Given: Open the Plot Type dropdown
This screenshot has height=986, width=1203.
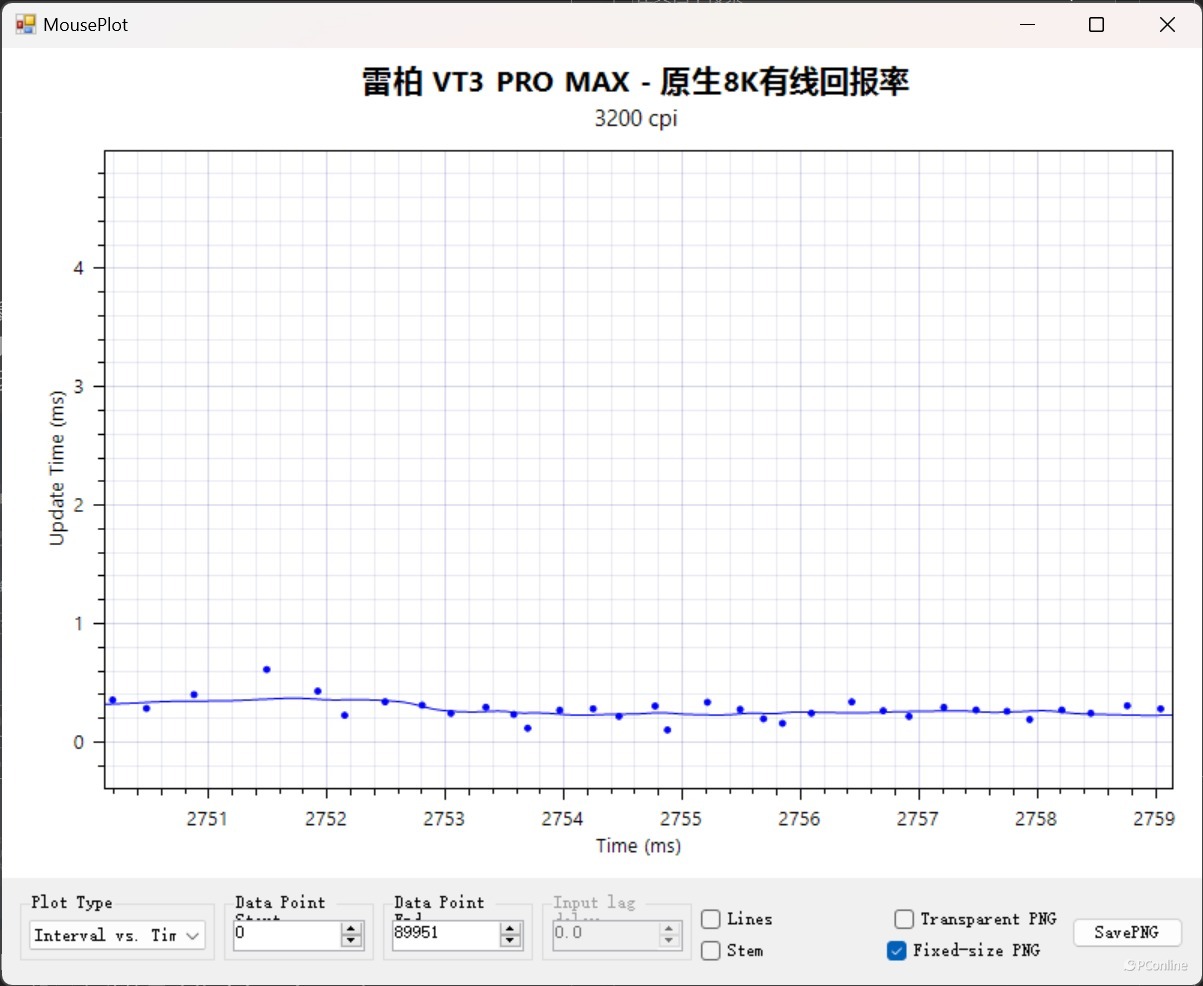Looking at the screenshot, I should [117, 936].
